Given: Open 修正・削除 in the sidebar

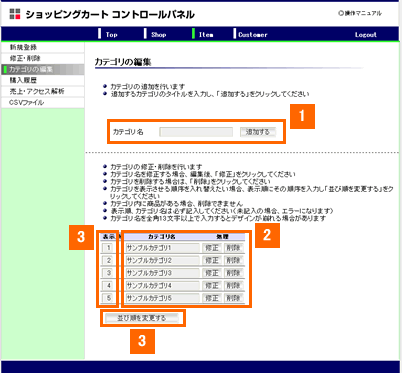Looking at the screenshot, I should (42, 58).
